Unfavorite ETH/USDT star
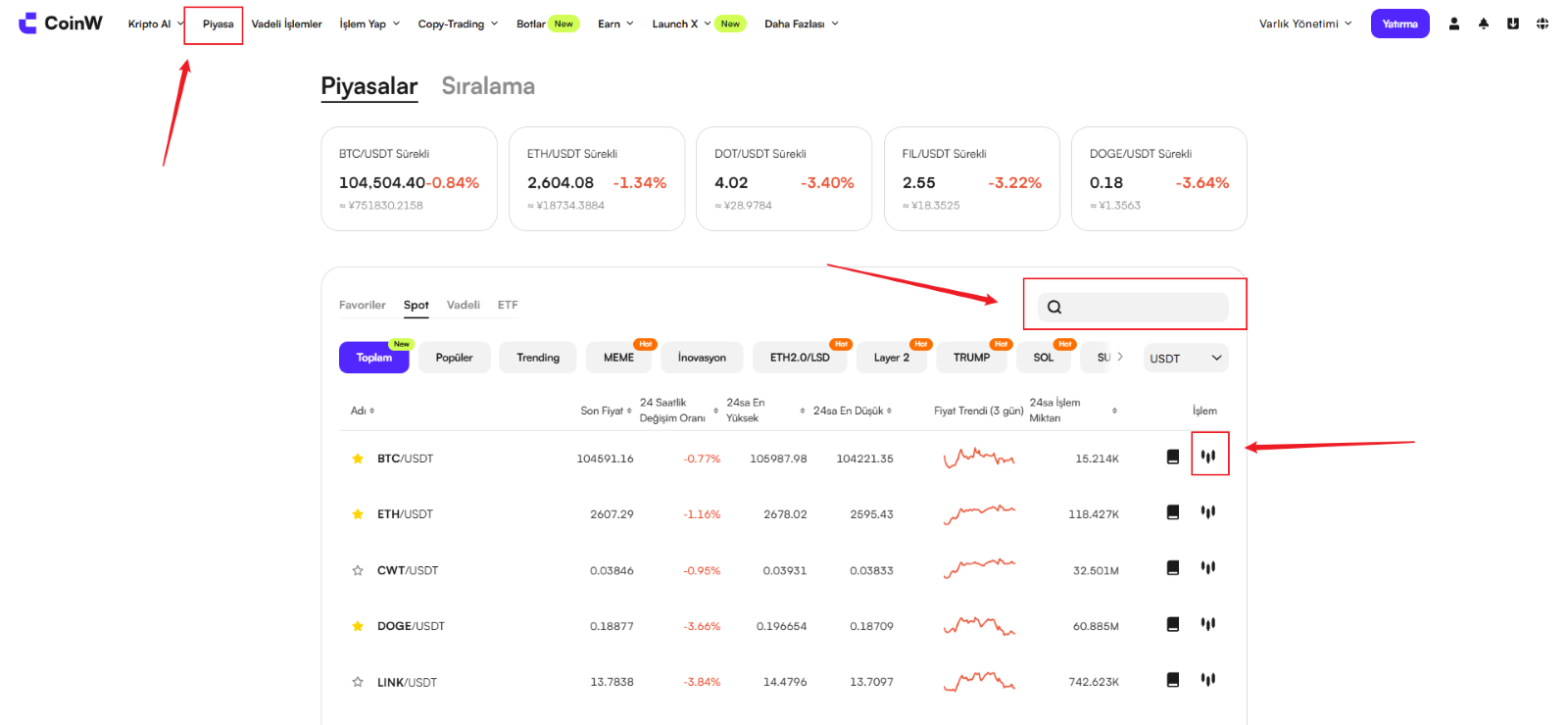Screen dimensions: 1568x725 pos(358,514)
